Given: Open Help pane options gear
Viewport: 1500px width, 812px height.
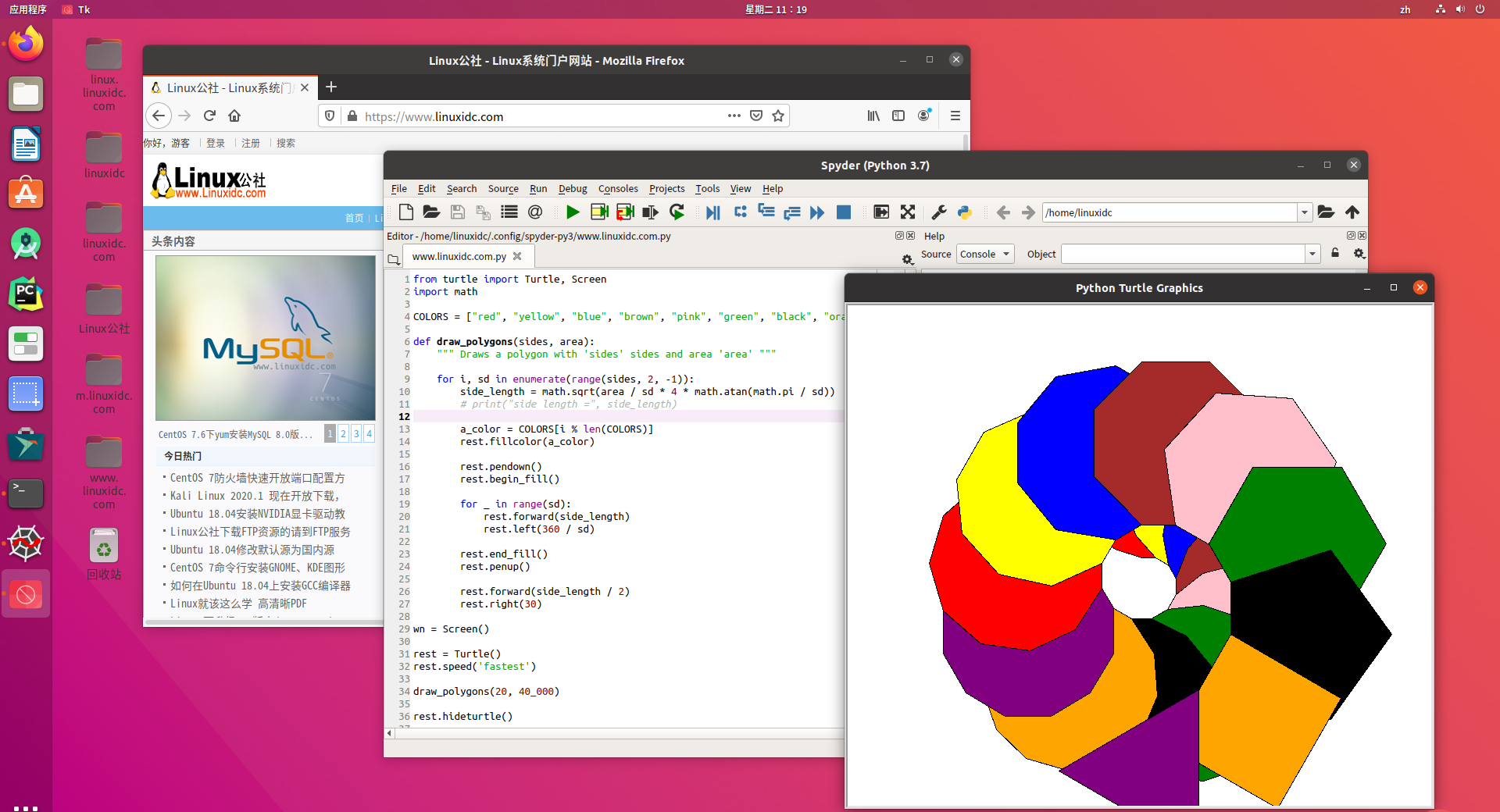Looking at the screenshot, I should tap(1359, 254).
